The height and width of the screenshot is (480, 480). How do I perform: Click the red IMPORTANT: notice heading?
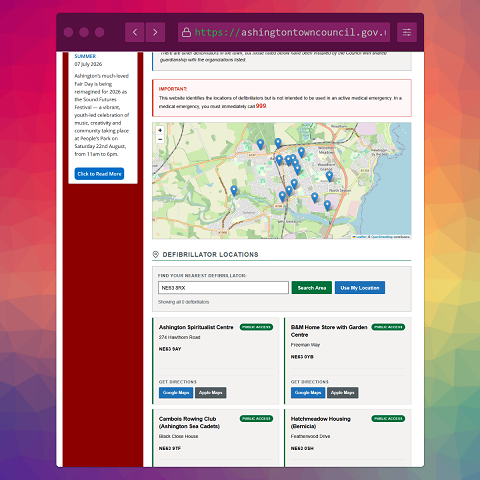pyautogui.click(x=173, y=89)
